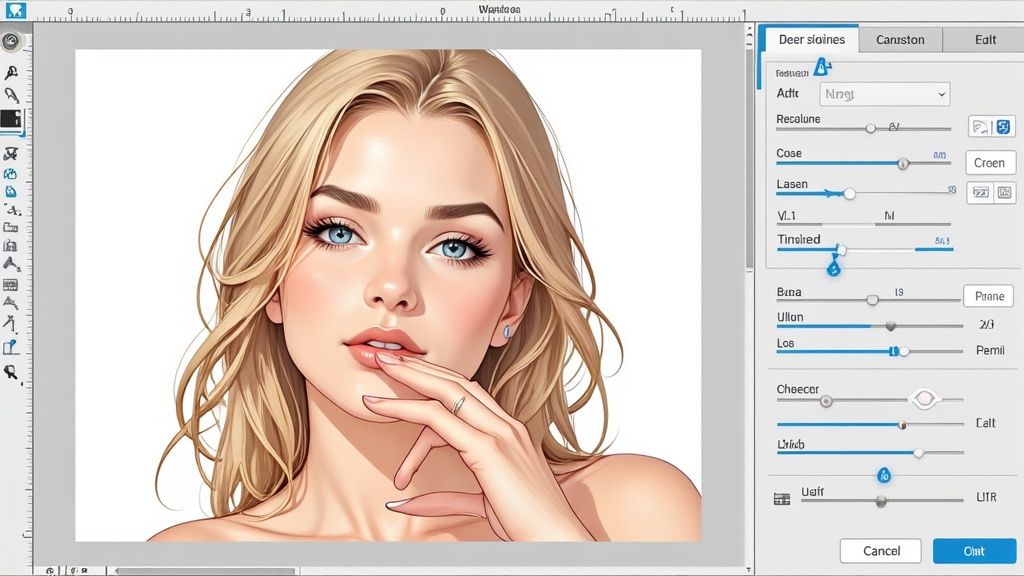Click the blue Oint confirm button

tap(974, 551)
